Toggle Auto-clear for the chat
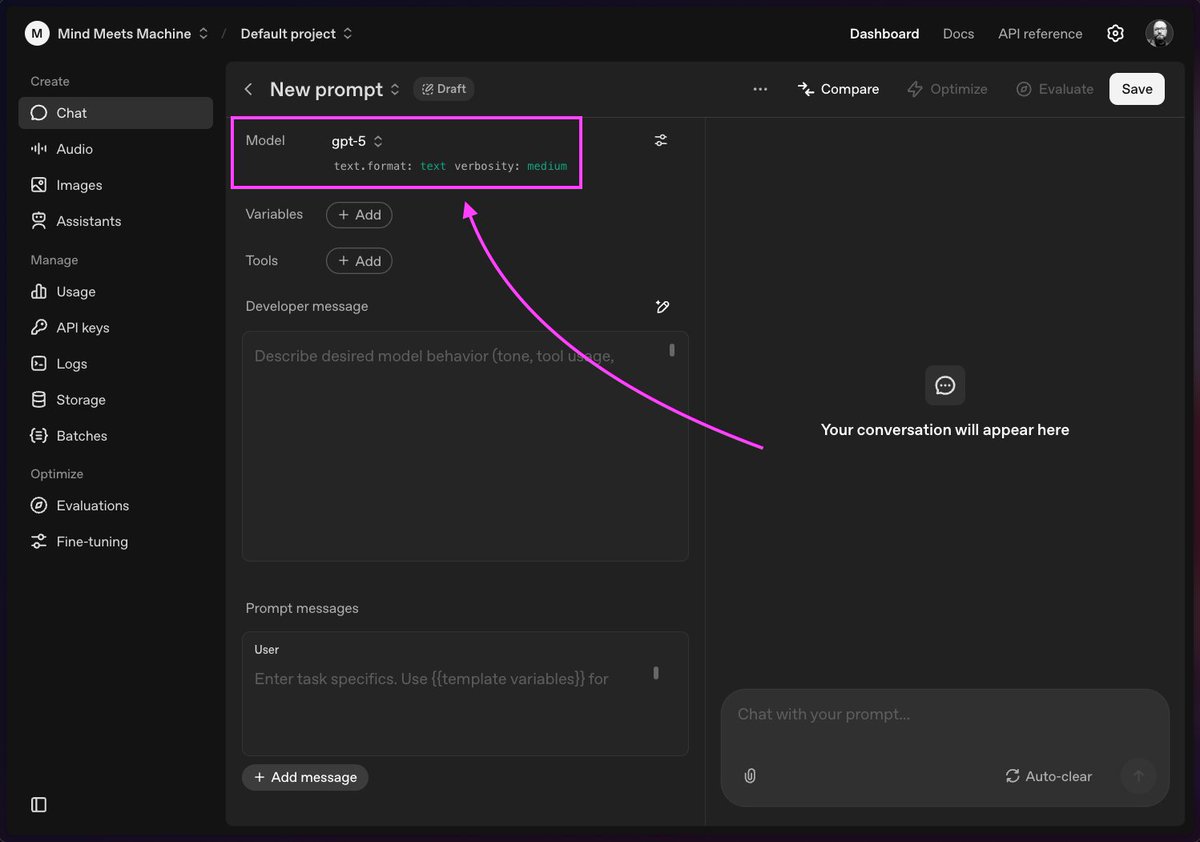The image size is (1200, 842). 1048,775
